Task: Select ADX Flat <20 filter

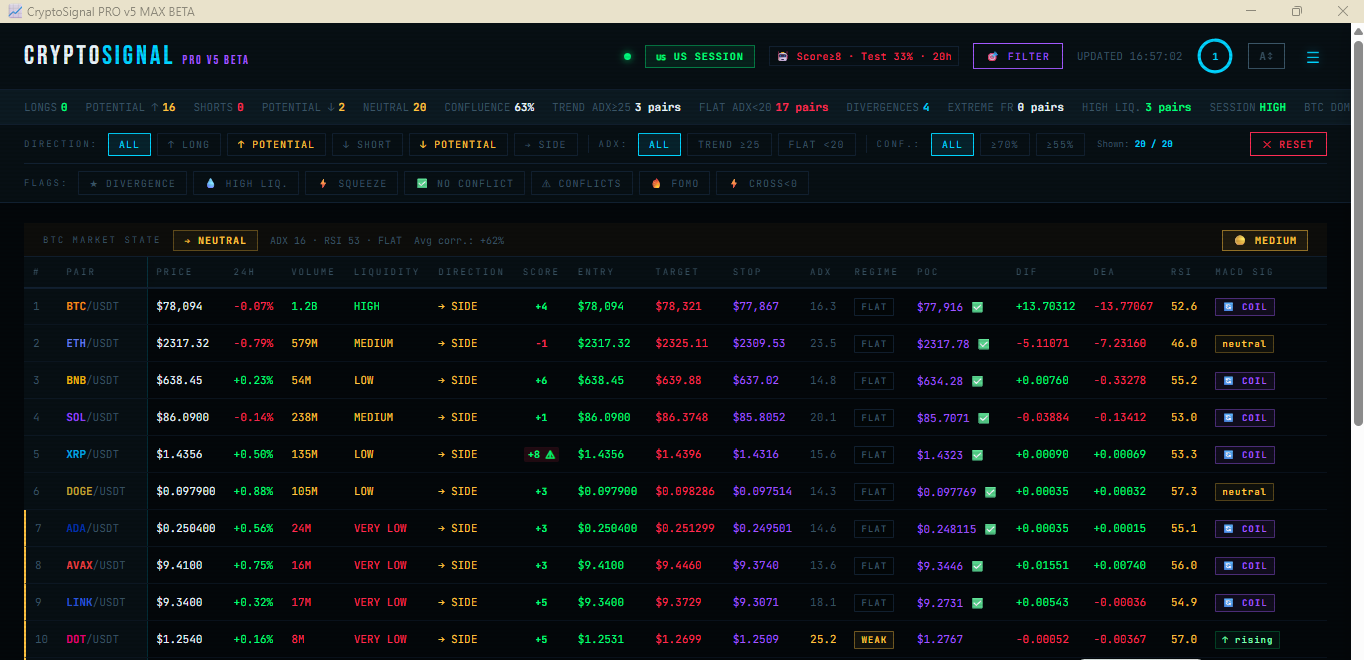Action: click(816, 144)
